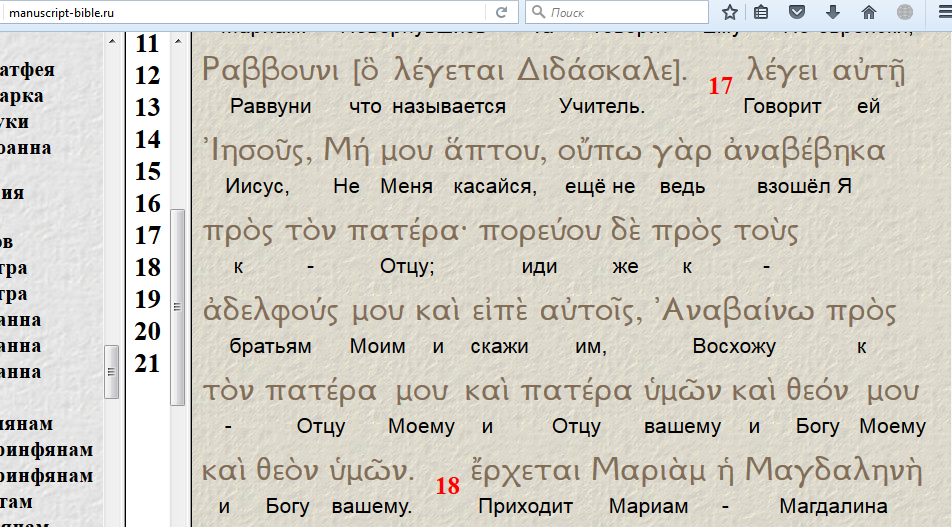Select chapter 14 from the chapter list

point(147,139)
